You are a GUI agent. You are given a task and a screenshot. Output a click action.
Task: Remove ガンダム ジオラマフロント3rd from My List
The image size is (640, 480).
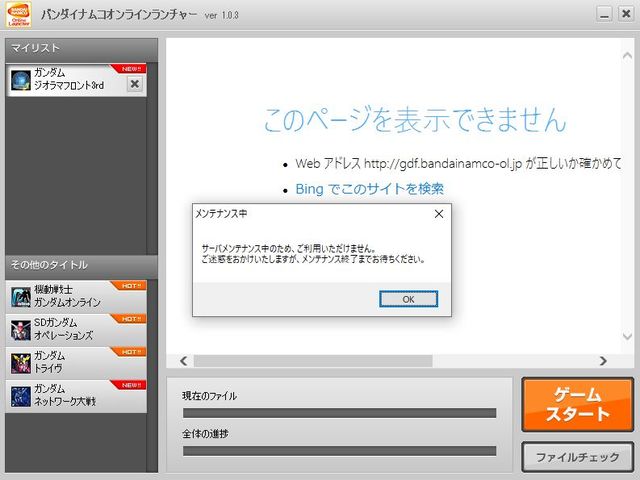(x=134, y=84)
